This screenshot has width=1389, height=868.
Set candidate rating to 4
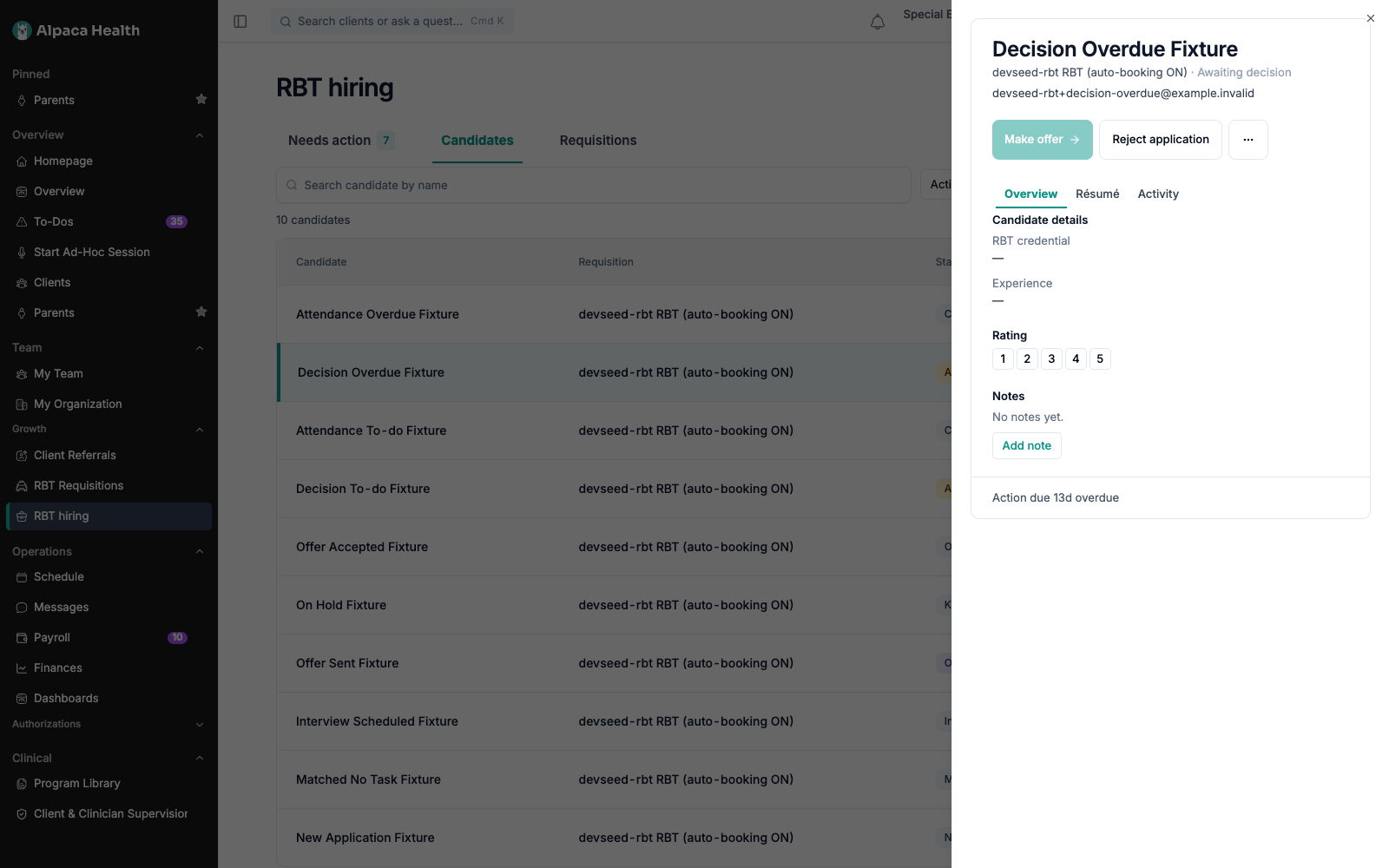coord(1076,359)
